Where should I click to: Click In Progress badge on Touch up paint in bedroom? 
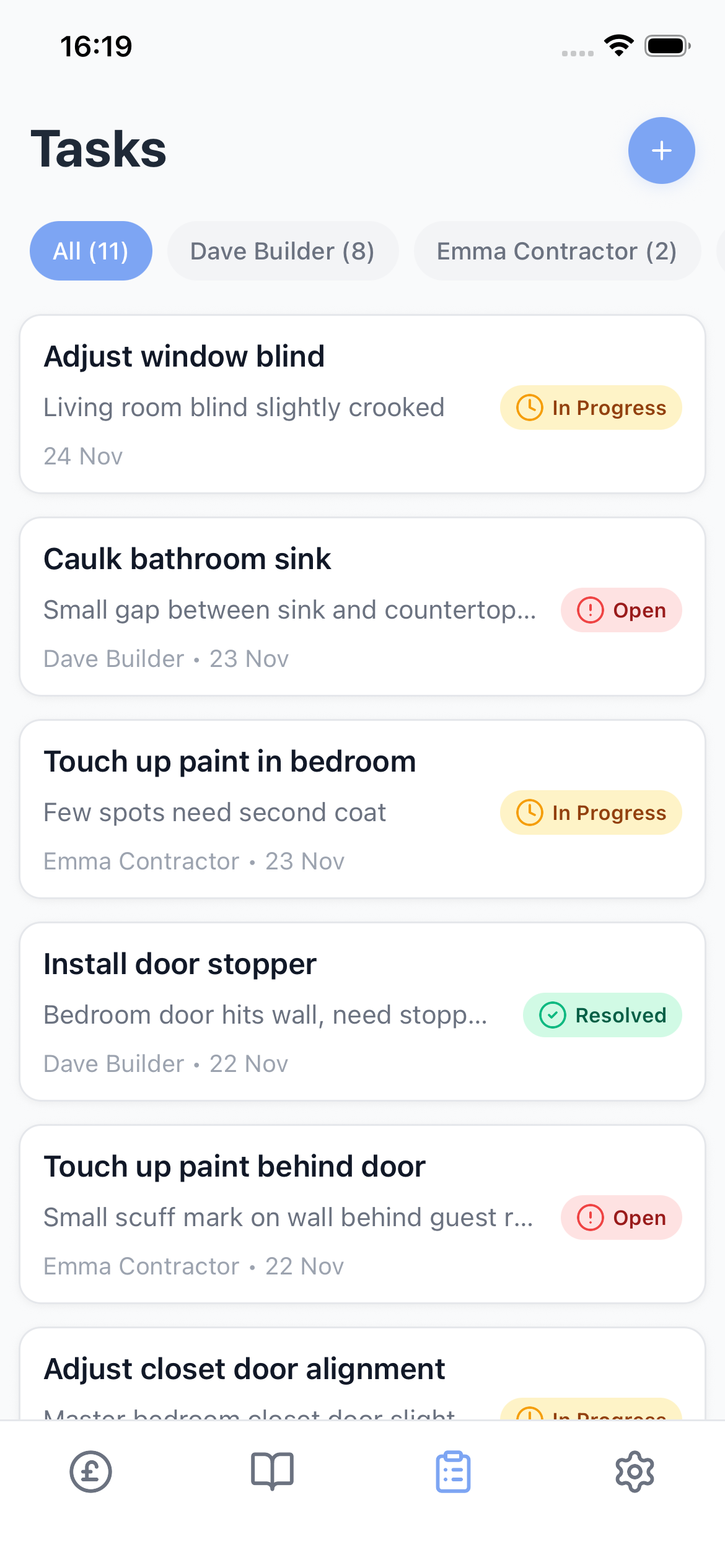(x=591, y=812)
